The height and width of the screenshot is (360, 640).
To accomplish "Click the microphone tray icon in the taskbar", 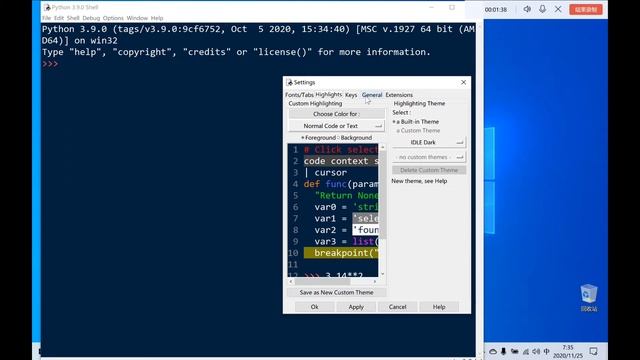I will 504,351.
